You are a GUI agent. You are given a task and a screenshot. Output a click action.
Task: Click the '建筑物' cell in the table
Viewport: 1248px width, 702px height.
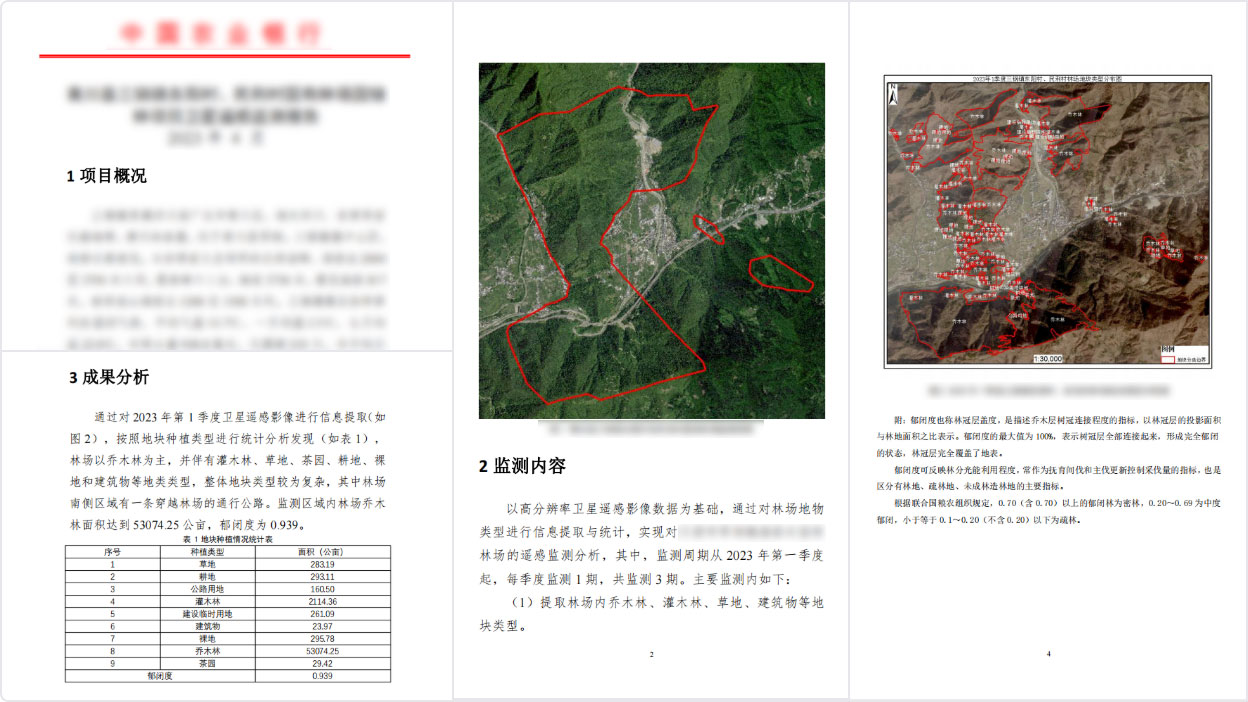click(208, 626)
